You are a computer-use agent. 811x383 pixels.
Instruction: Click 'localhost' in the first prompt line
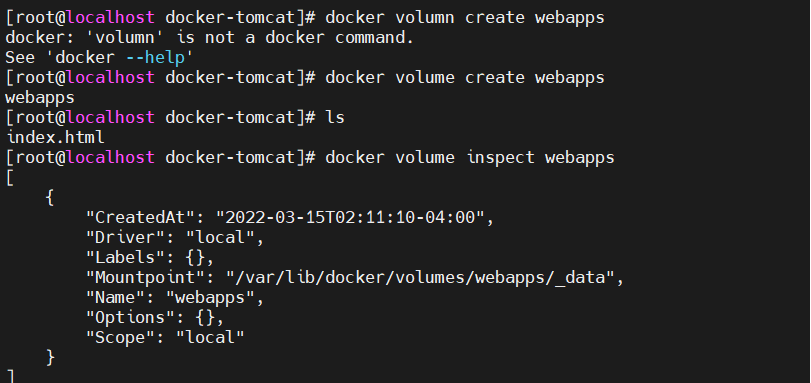tap(110, 18)
